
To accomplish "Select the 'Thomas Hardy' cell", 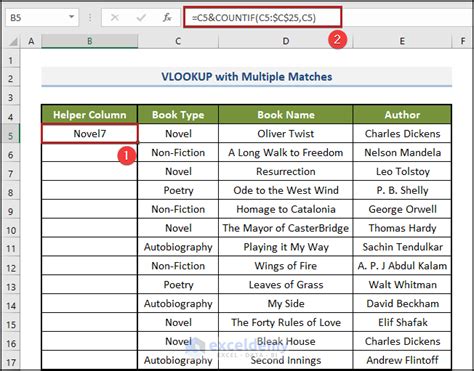I will pyautogui.click(x=402, y=228).
